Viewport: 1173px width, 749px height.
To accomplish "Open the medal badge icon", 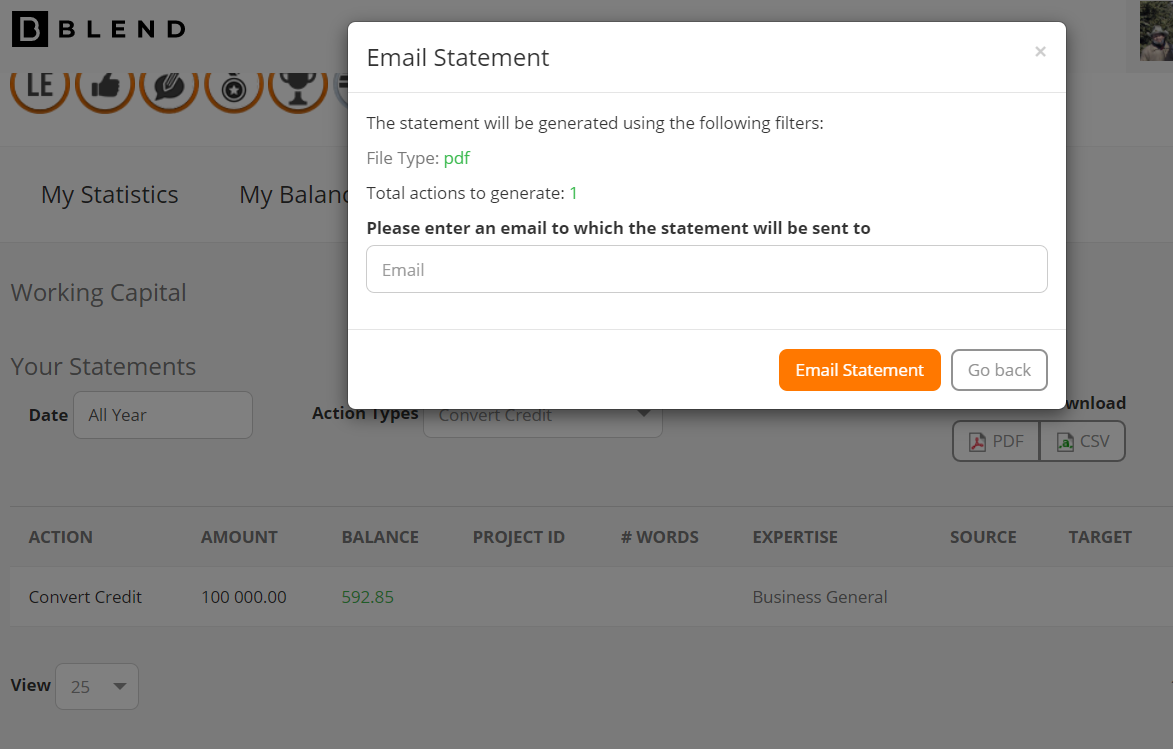I will pyautogui.click(x=233, y=88).
